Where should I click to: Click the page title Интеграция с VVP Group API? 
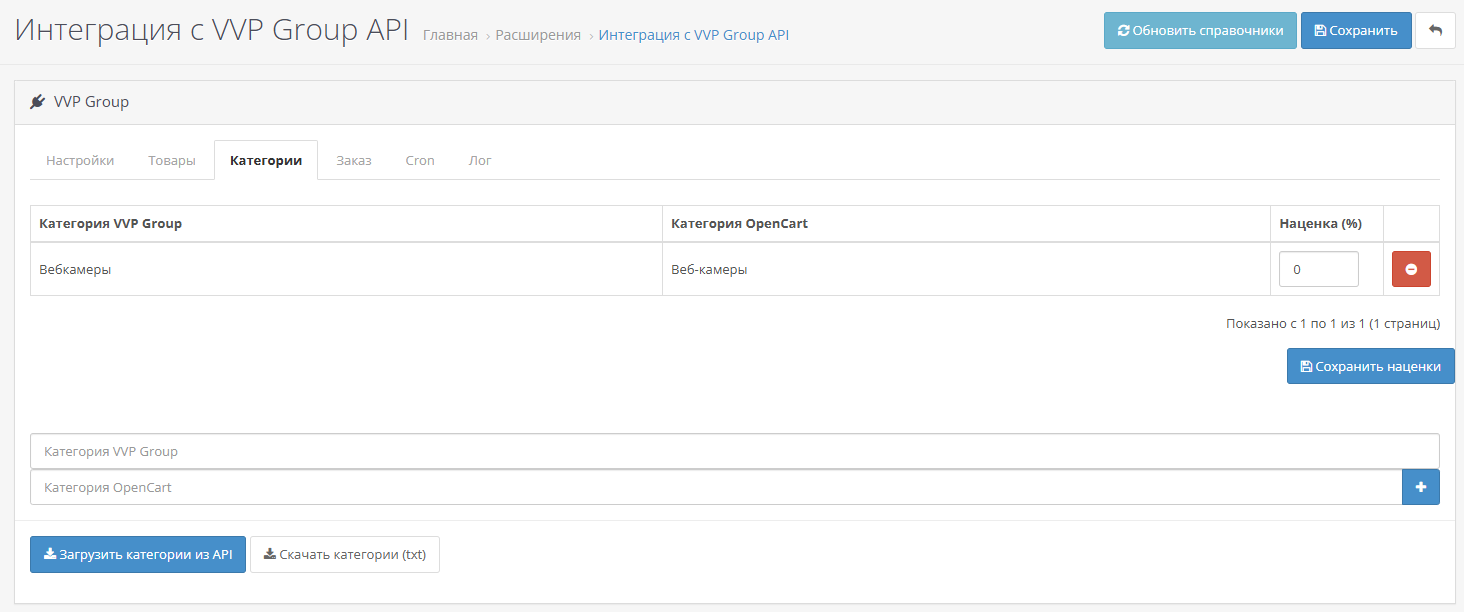(212, 30)
